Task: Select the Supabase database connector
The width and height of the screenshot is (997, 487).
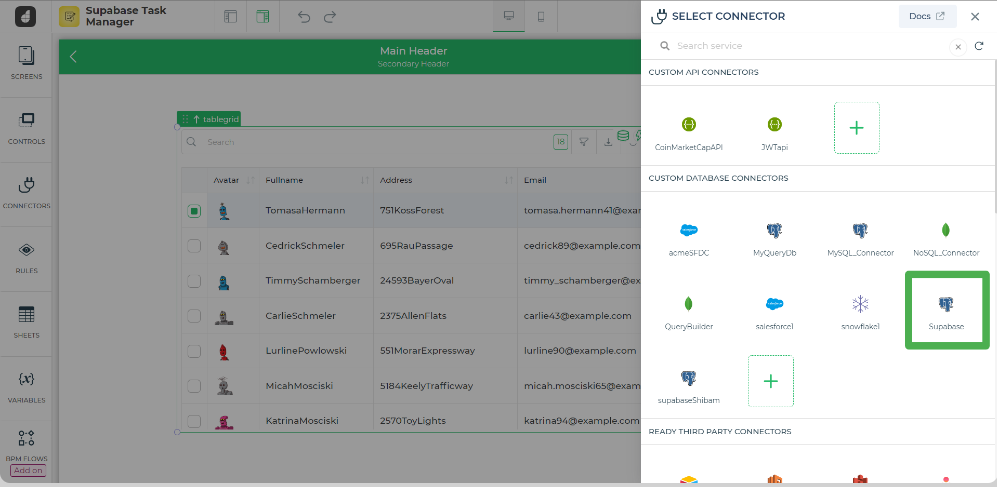Action: click(x=946, y=309)
